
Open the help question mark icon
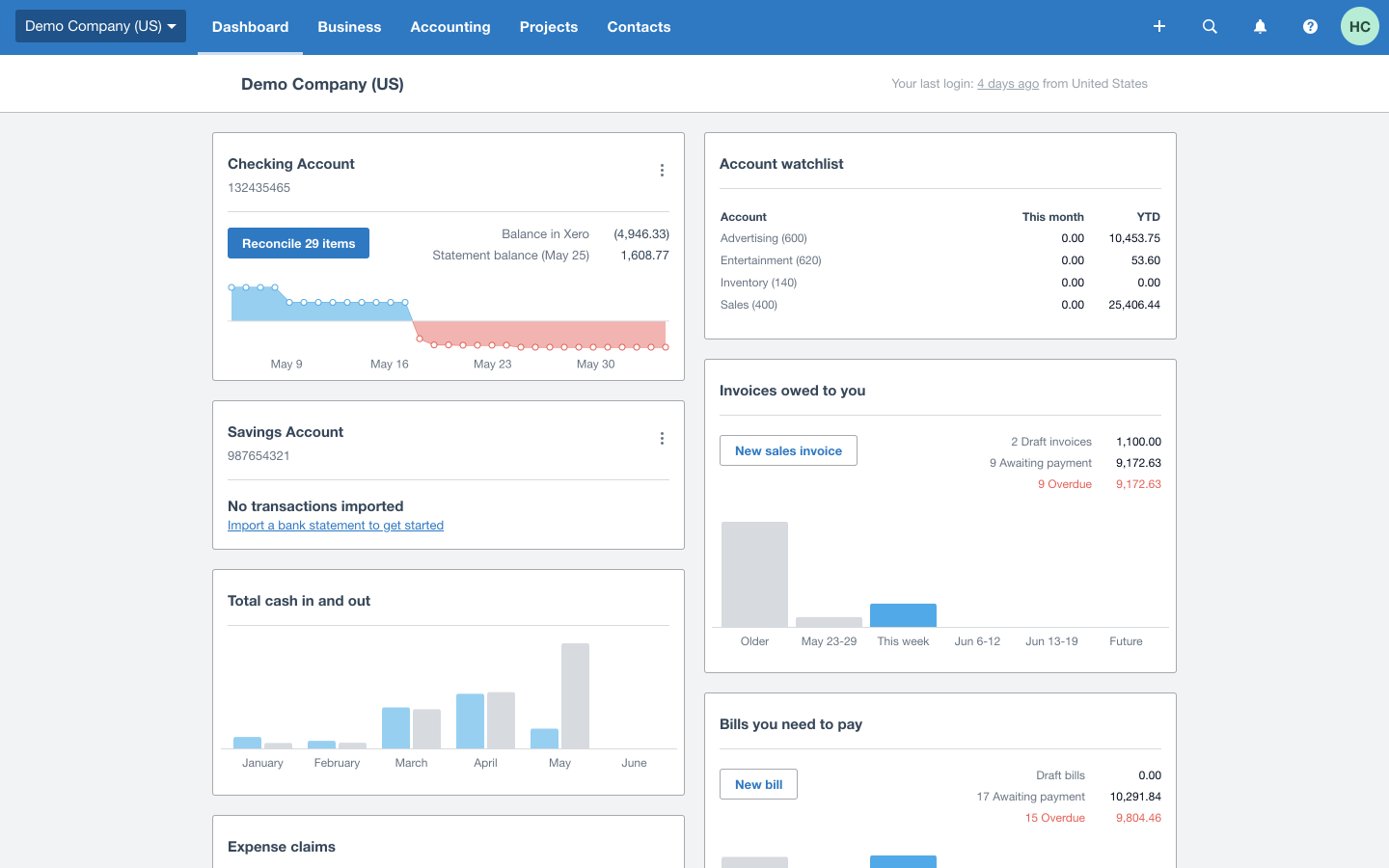point(1310,27)
